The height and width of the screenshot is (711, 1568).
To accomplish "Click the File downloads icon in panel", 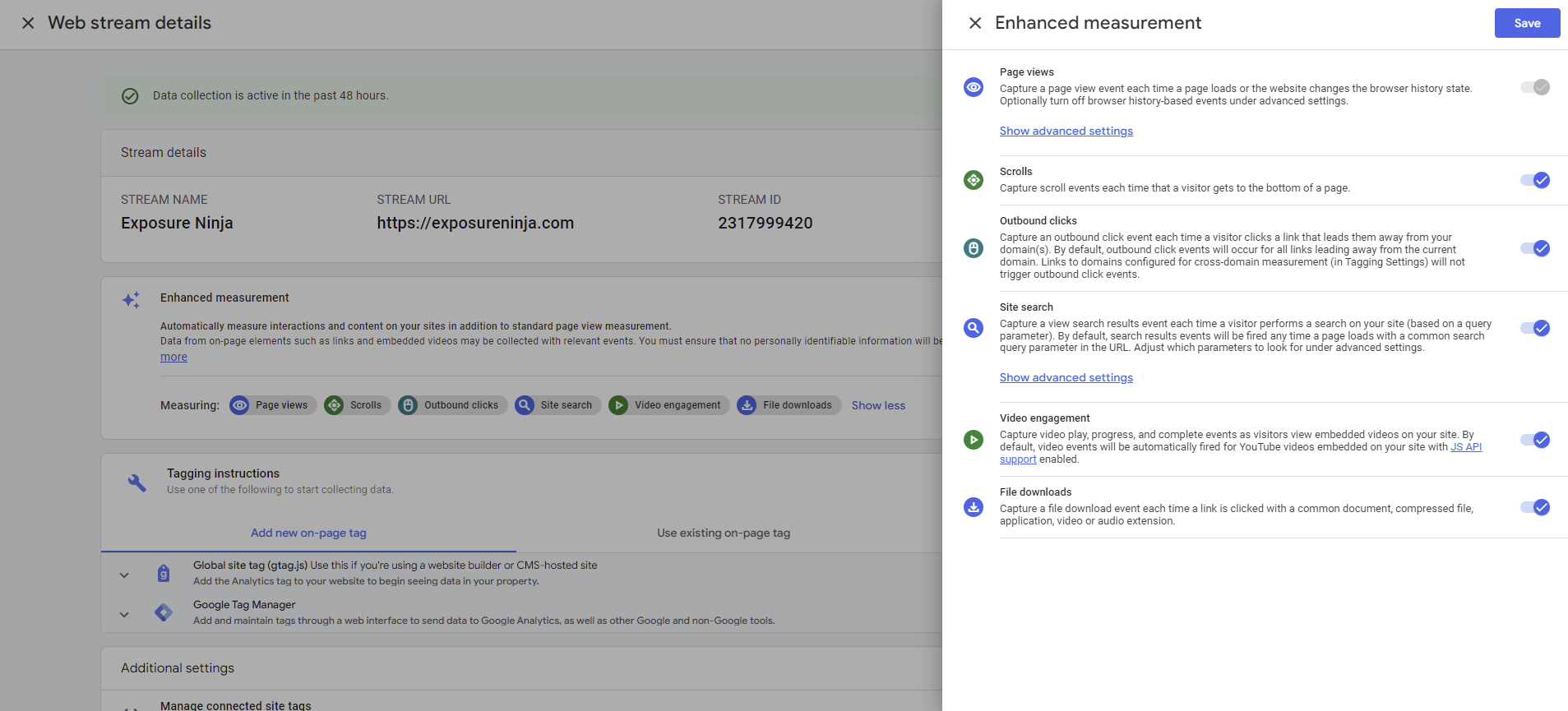I will coord(974,507).
